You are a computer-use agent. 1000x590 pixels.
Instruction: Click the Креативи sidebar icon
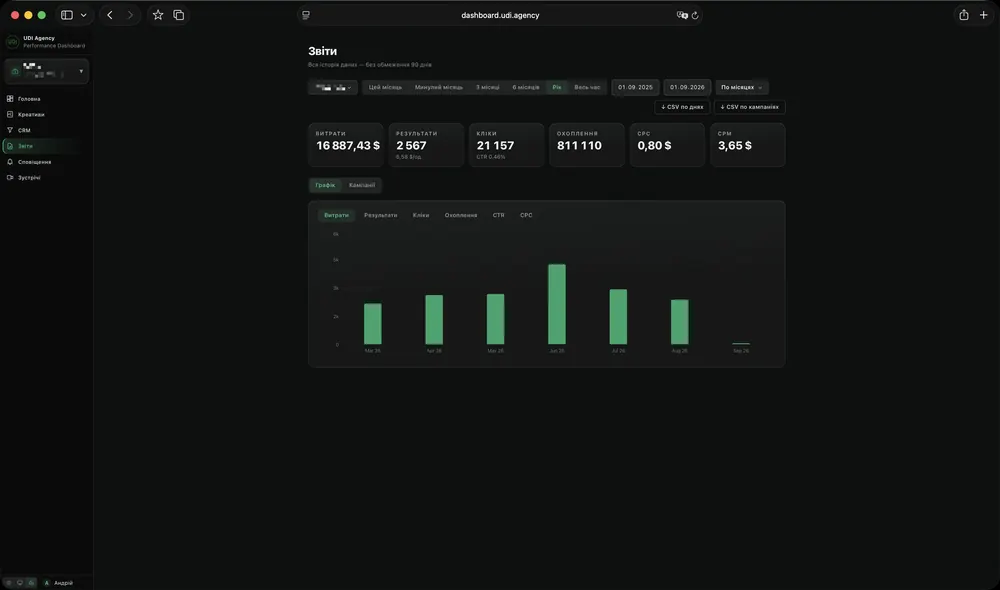click(10, 115)
